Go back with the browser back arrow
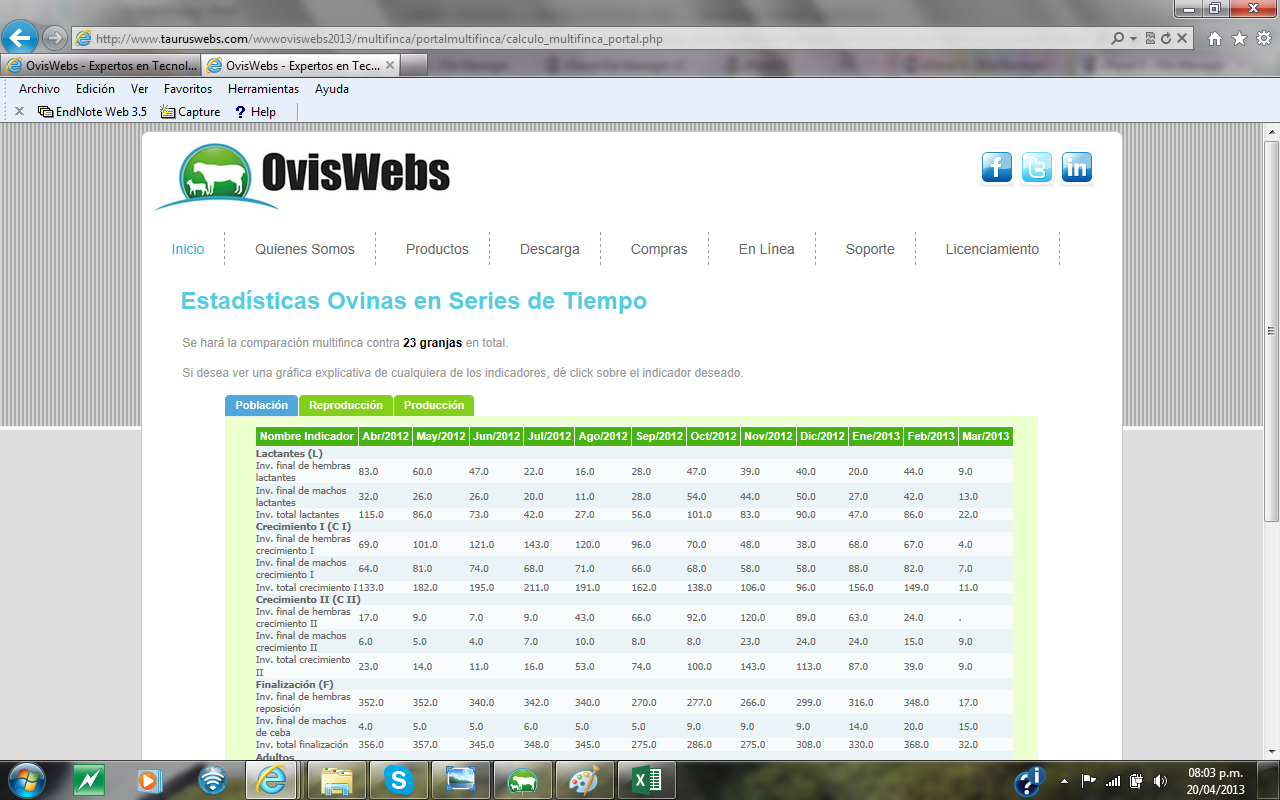The height and width of the screenshot is (800, 1280). (20, 39)
